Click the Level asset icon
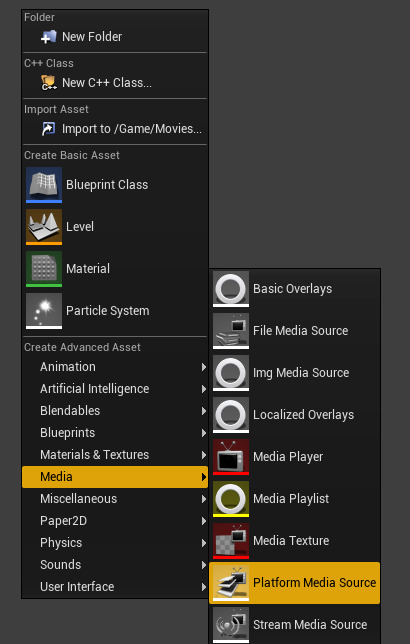Screen dimensions: 410x644 point(44,227)
